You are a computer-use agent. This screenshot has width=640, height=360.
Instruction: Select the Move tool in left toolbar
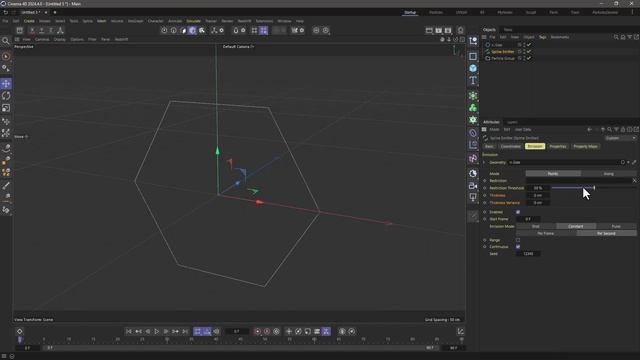tap(6, 84)
